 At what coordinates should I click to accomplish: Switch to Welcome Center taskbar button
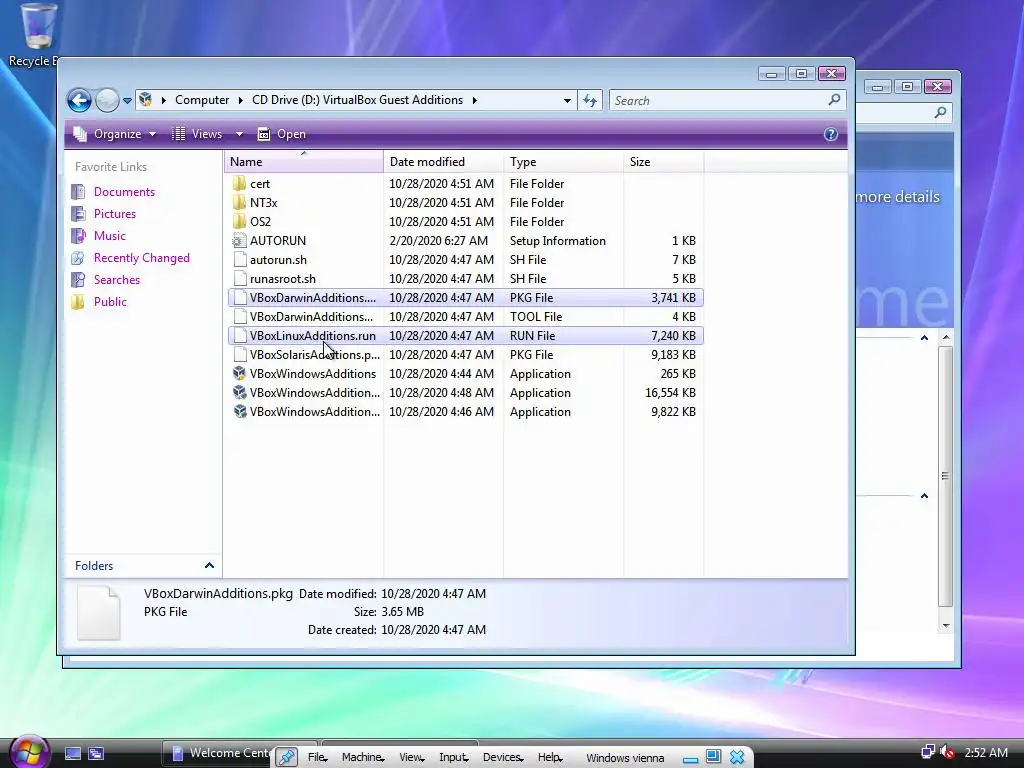click(219, 753)
